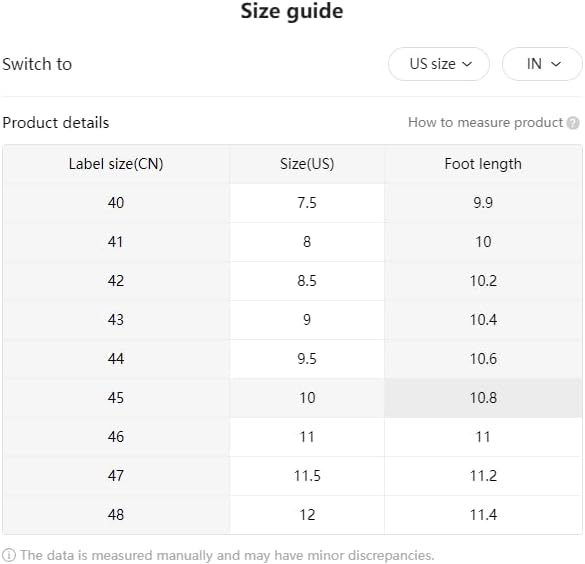Click the Size guide heading

(x=292, y=11)
